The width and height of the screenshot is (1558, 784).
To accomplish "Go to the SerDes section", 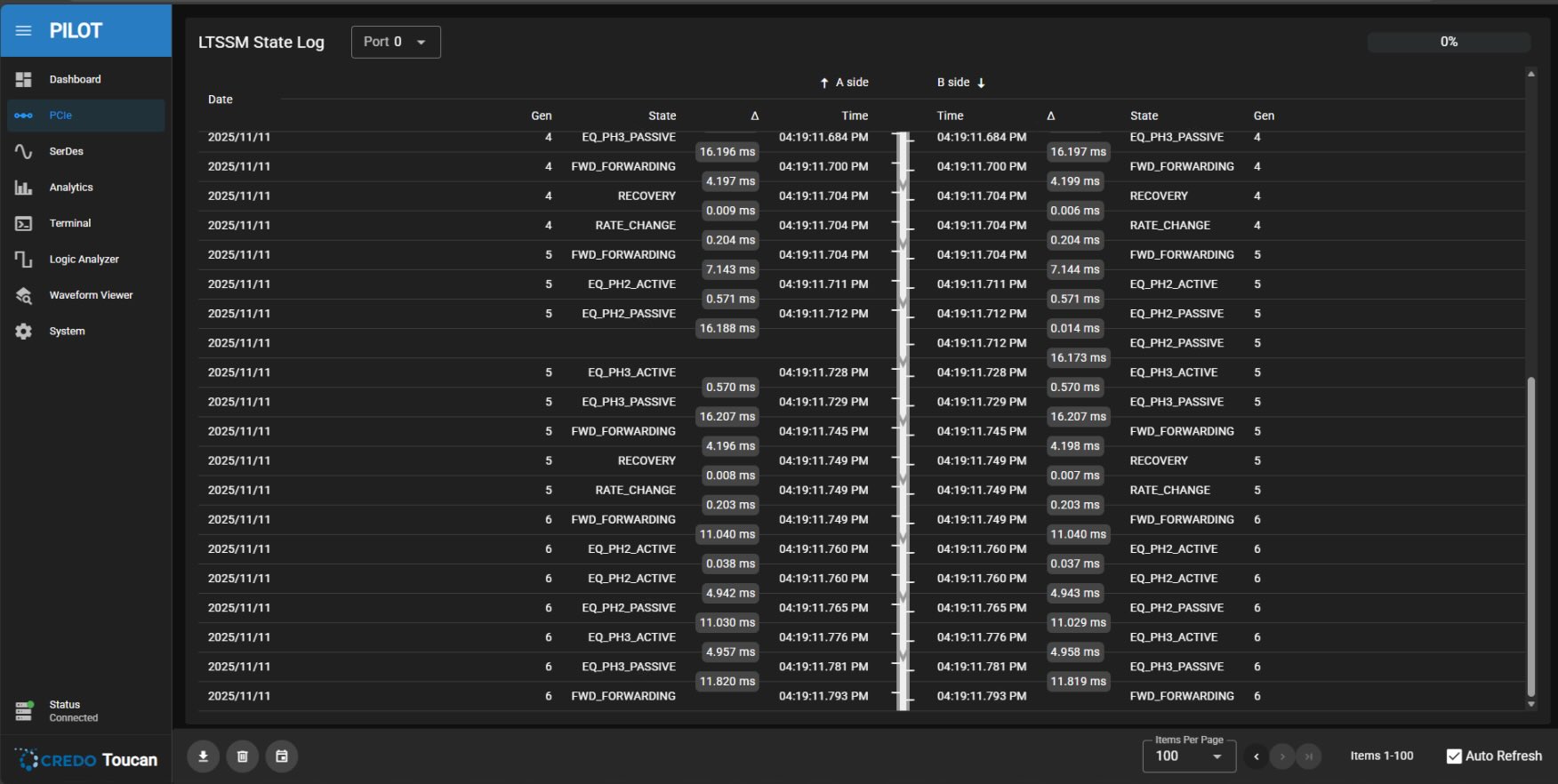I will pyautogui.click(x=66, y=152).
